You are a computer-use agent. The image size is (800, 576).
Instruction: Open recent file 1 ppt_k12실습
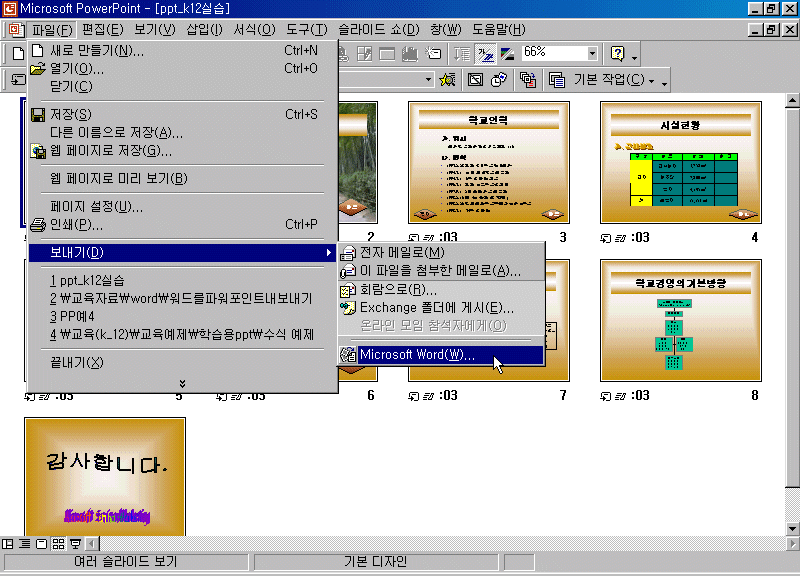coord(183,281)
